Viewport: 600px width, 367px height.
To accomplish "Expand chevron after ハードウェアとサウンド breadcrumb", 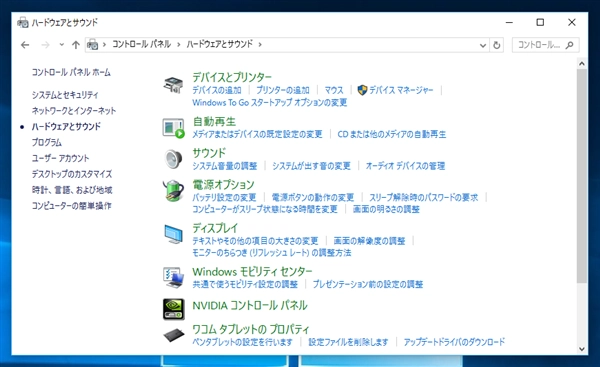I will coord(260,45).
